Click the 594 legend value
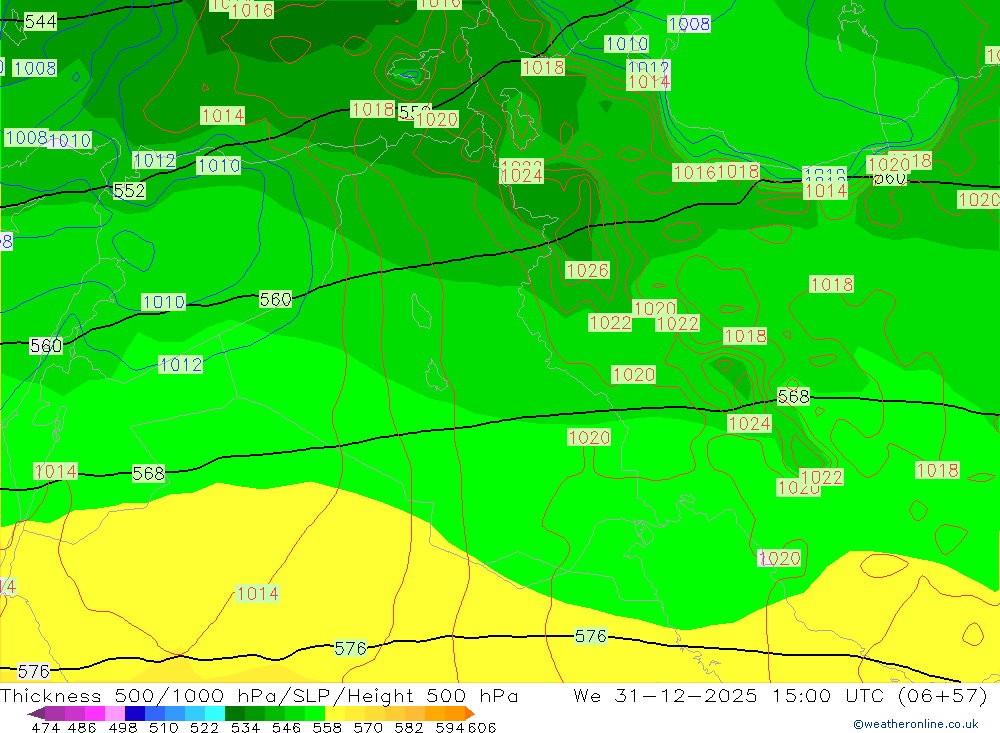The width and height of the screenshot is (1000, 733). (x=450, y=727)
